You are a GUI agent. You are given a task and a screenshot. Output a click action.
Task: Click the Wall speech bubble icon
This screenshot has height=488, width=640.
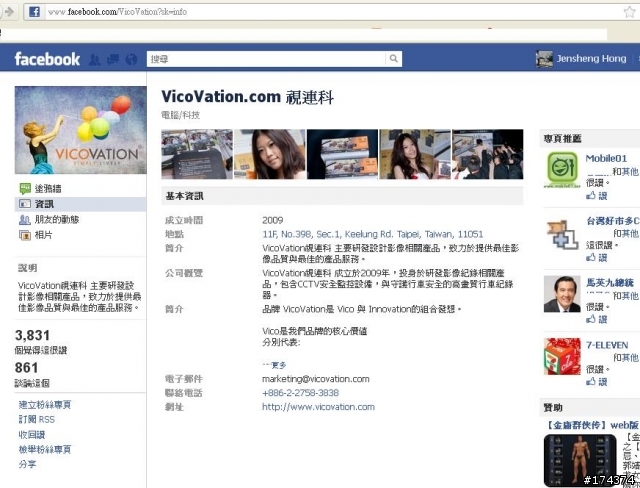[25, 189]
